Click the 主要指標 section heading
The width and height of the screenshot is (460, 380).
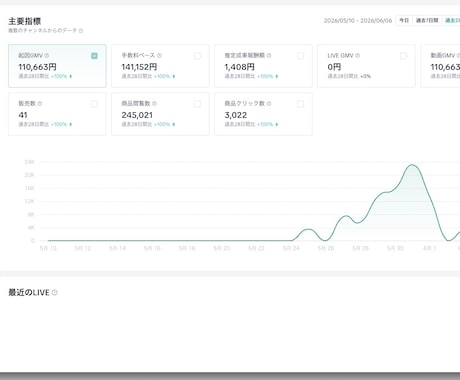(x=25, y=21)
